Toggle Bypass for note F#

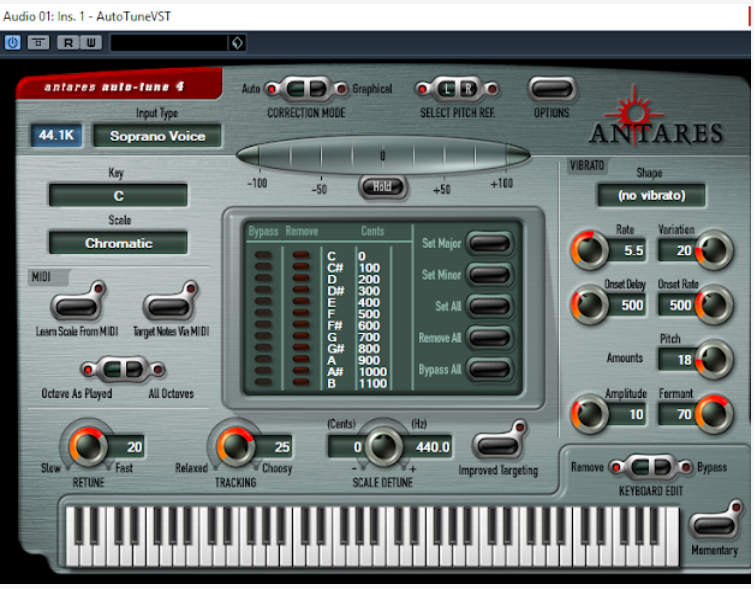[263, 325]
